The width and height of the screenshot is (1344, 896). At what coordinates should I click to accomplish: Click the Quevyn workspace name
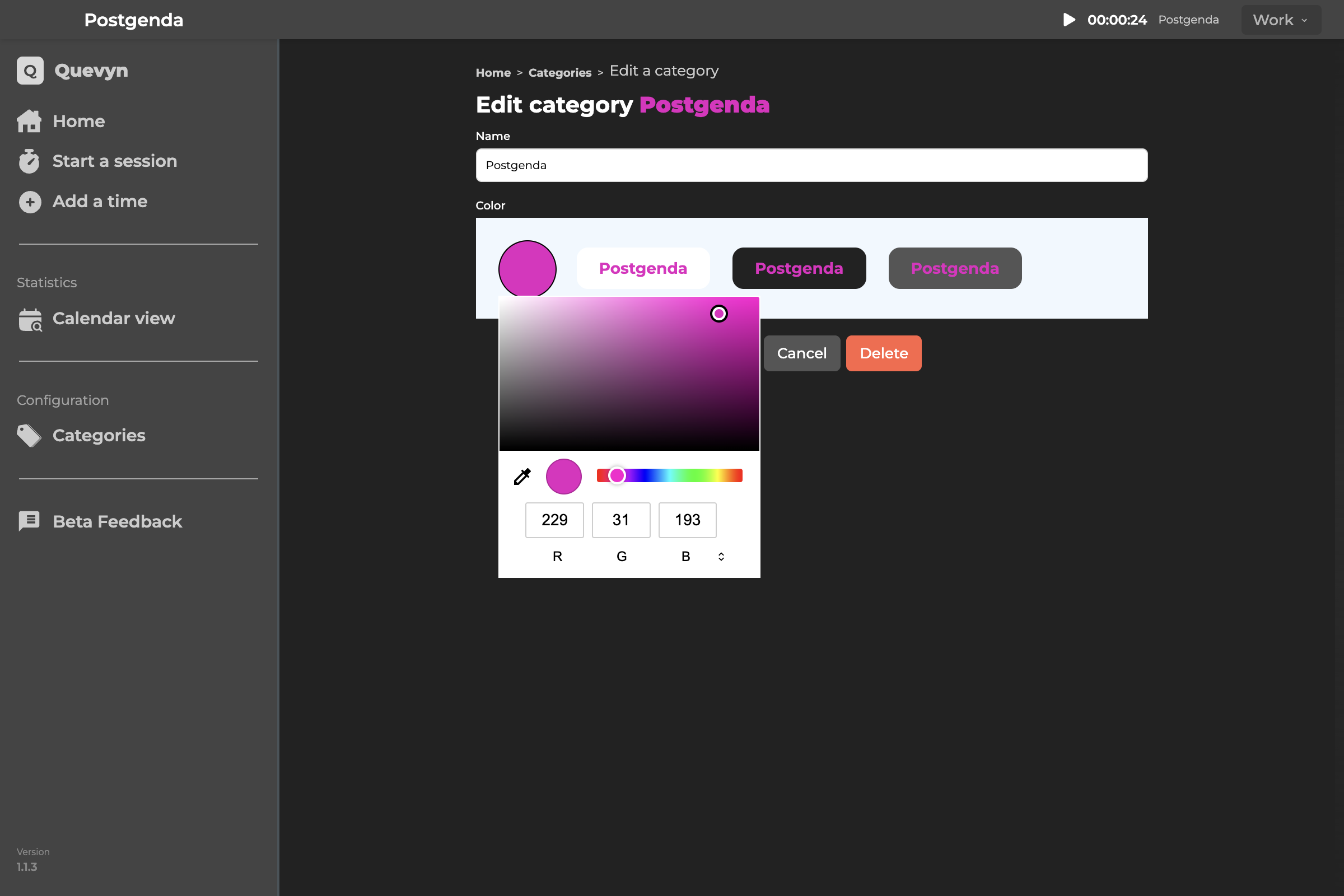pos(91,71)
